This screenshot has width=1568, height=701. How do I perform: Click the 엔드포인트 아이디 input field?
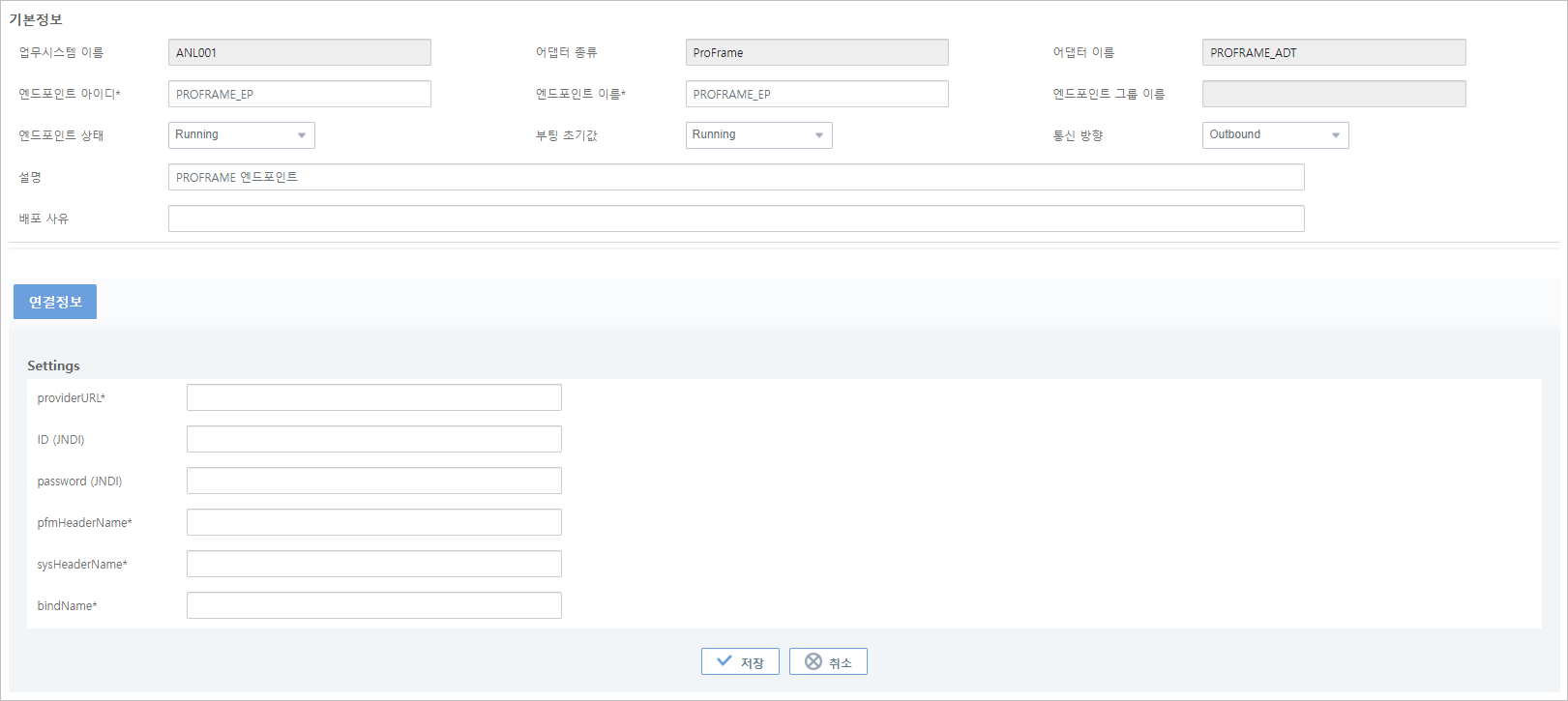300,94
